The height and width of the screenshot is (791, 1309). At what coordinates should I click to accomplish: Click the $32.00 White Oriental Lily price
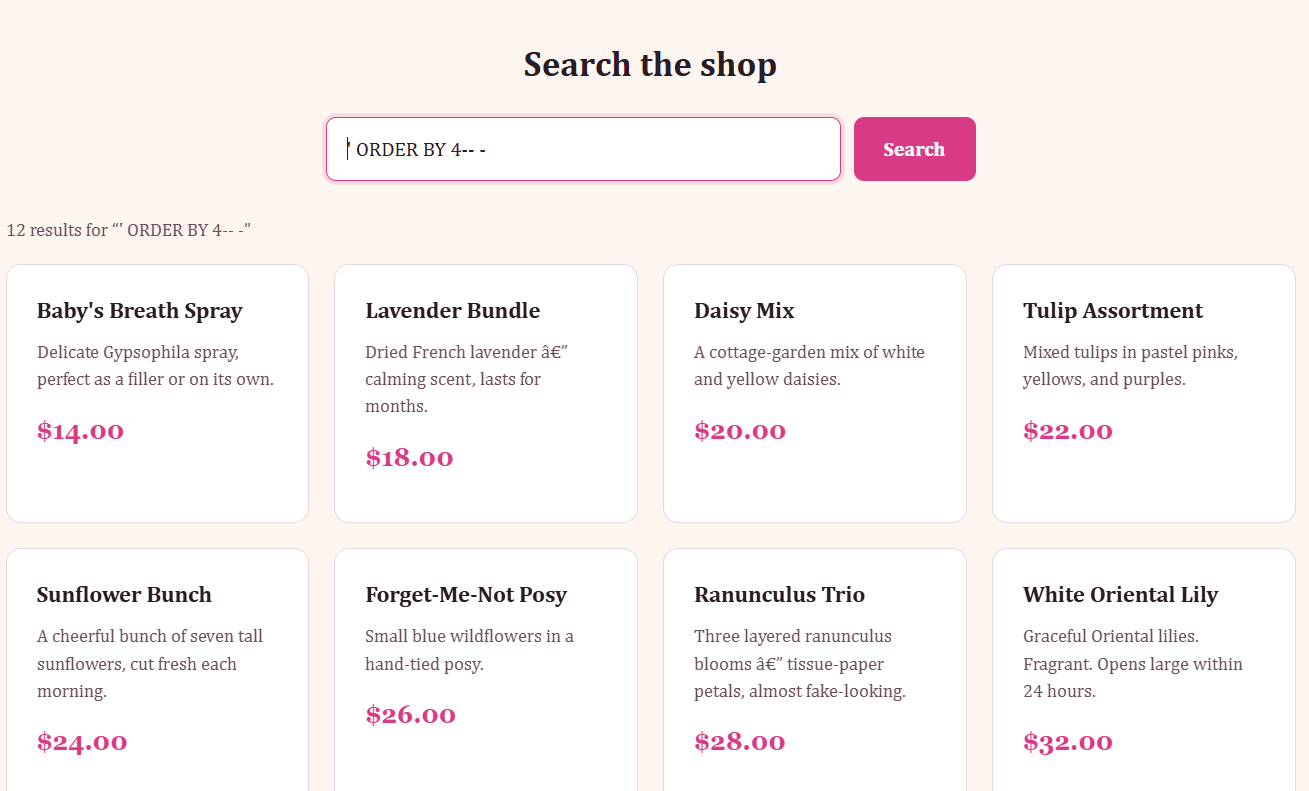click(1067, 742)
